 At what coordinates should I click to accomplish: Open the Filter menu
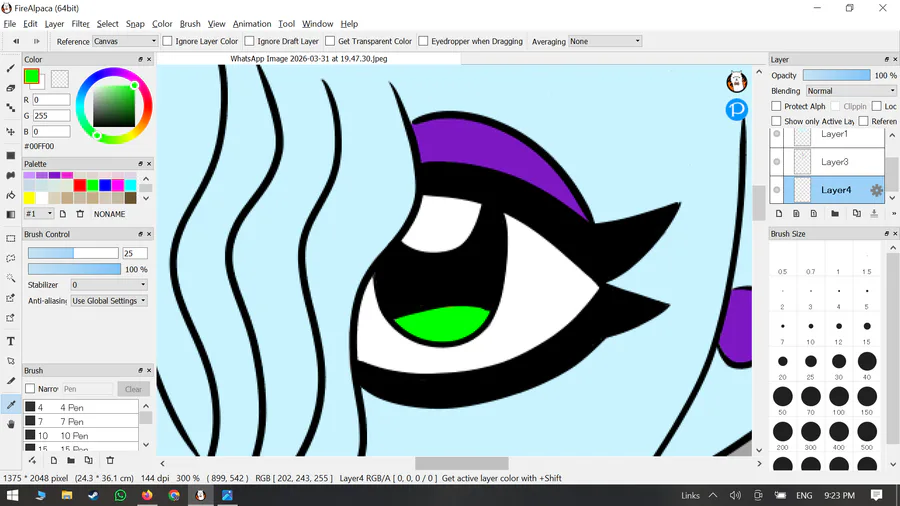(x=80, y=24)
